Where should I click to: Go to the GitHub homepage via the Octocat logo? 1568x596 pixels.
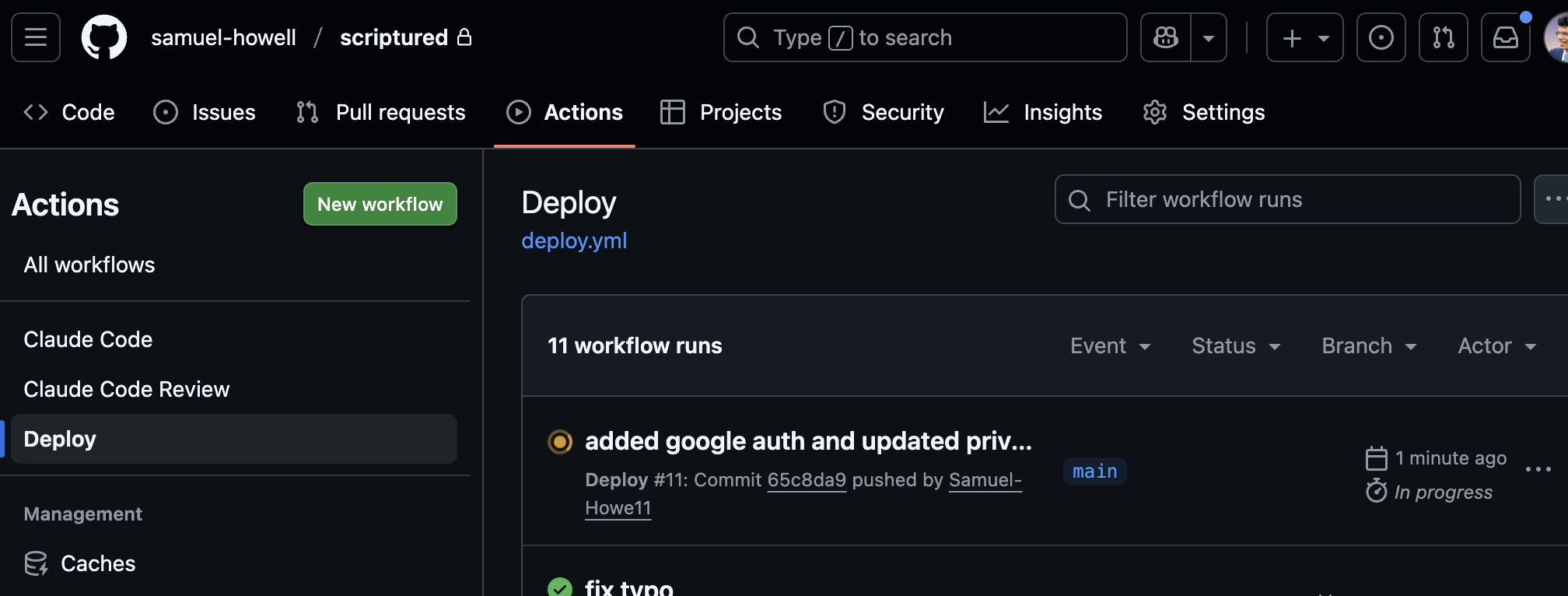click(x=104, y=37)
